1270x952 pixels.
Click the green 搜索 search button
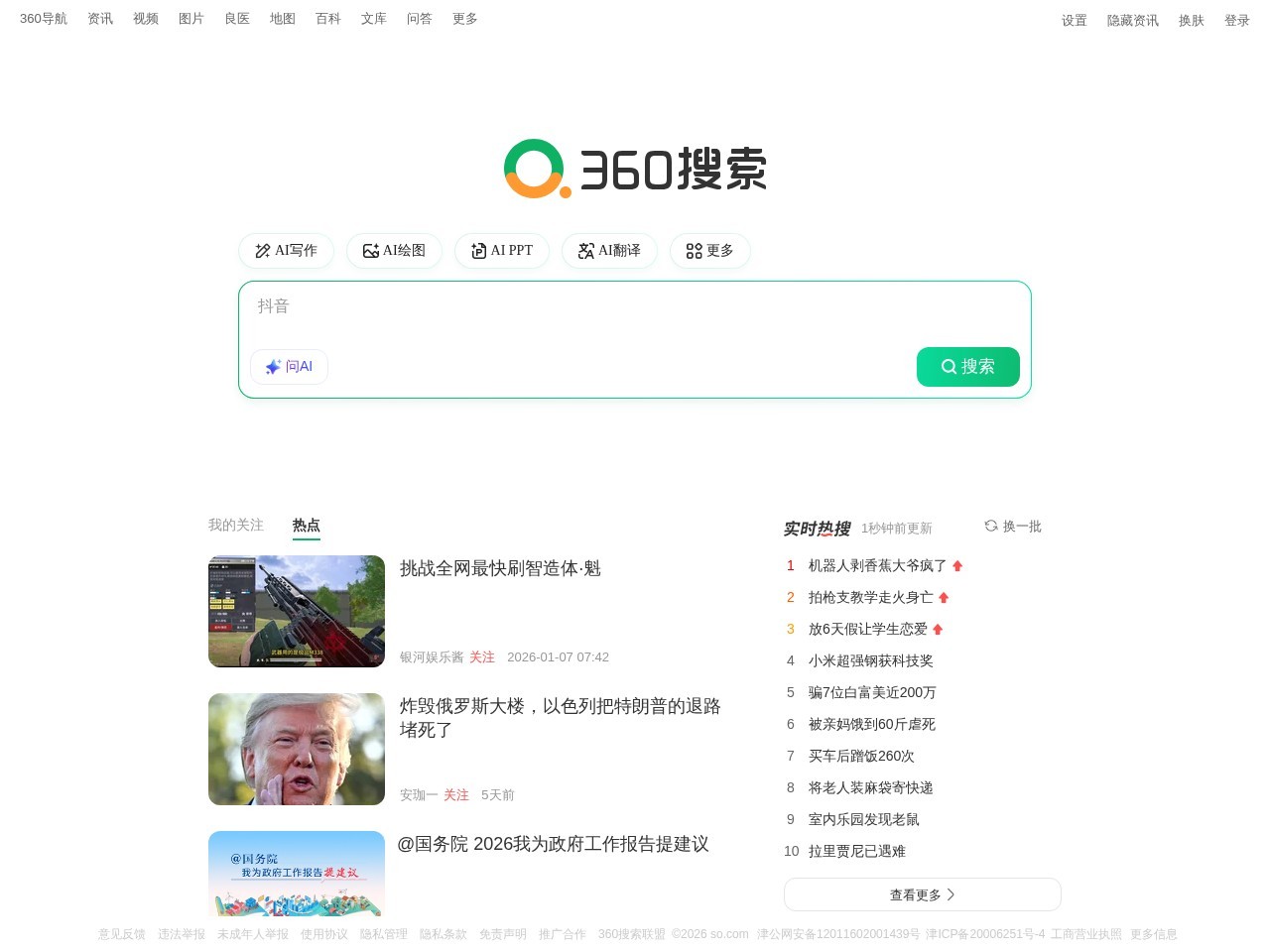click(967, 367)
